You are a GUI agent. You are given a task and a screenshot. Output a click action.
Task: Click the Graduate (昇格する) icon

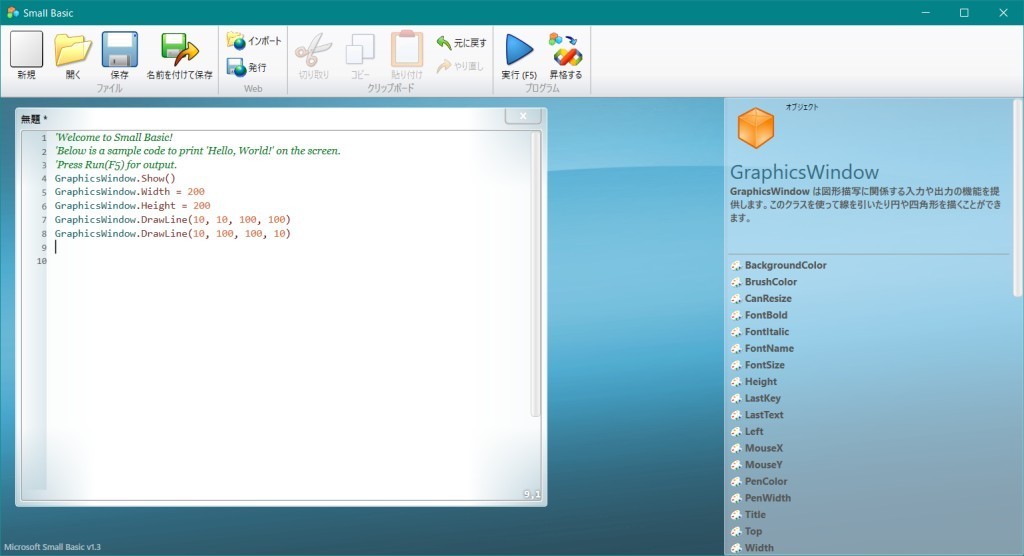566,50
